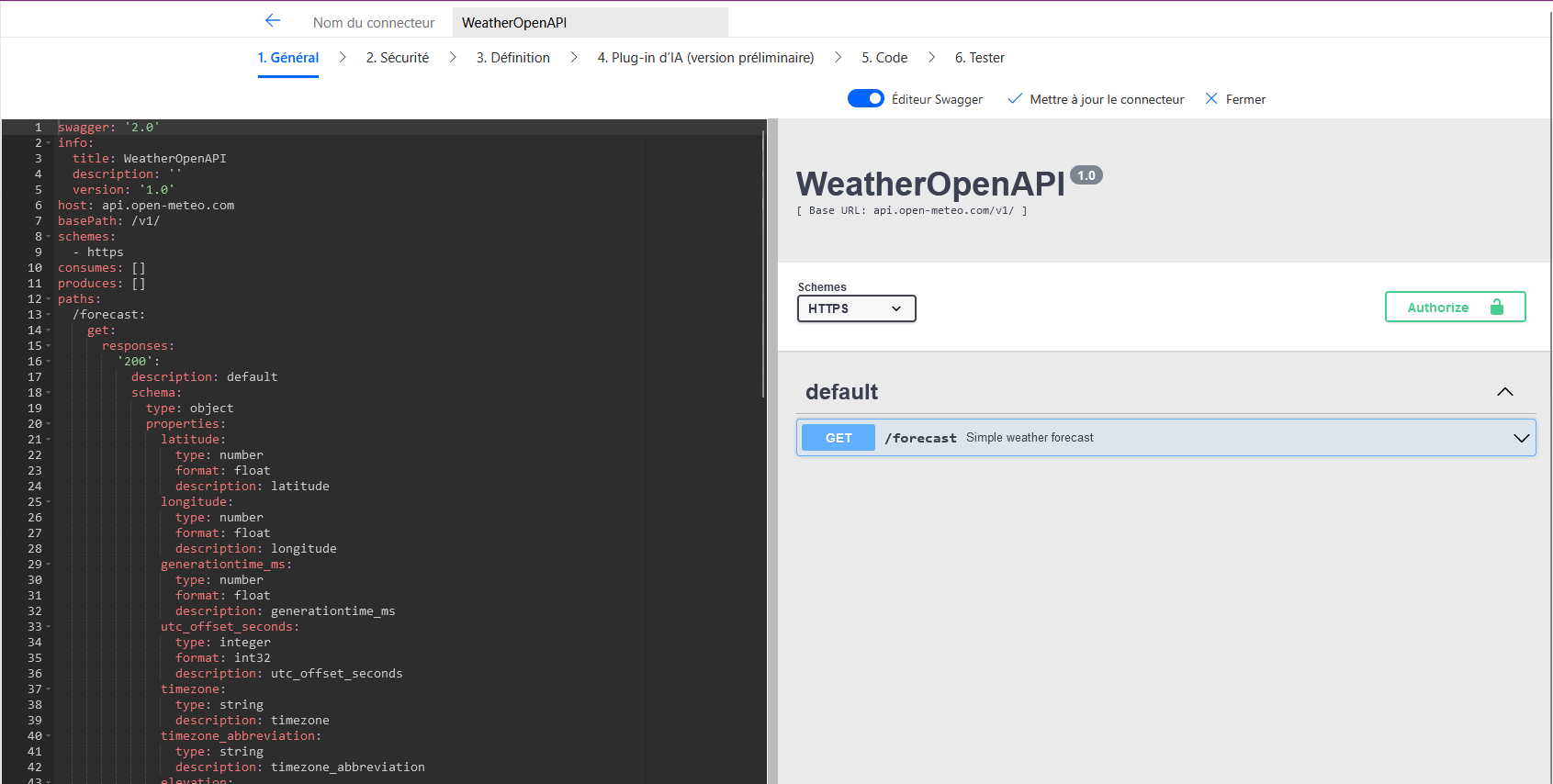This screenshot has height=784, width=1553.
Task: Click the type: integer line
Action: [x=223, y=643]
